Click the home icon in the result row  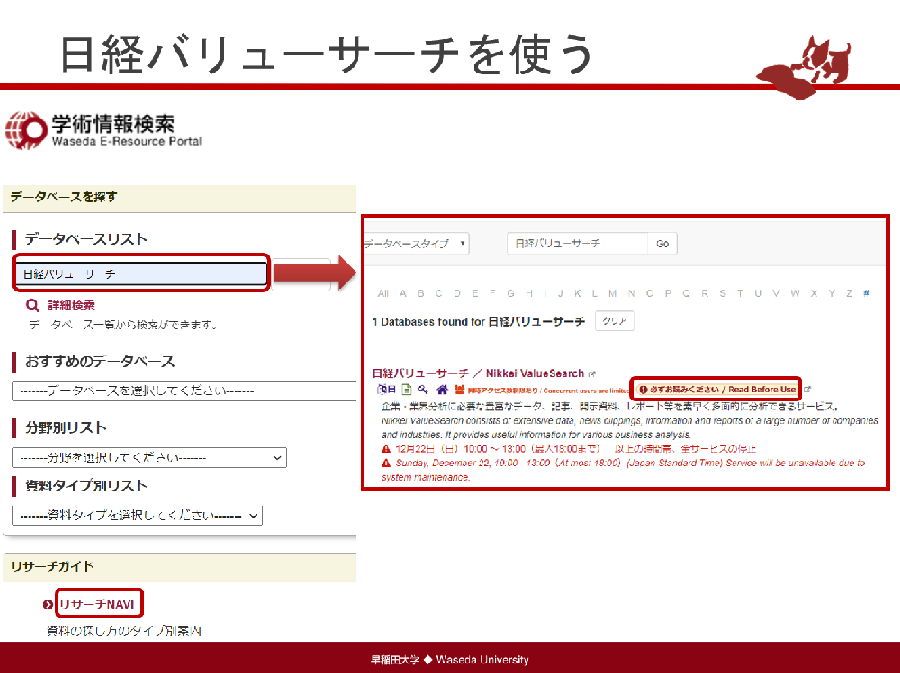pyautogui.click(x=441, y=390)
